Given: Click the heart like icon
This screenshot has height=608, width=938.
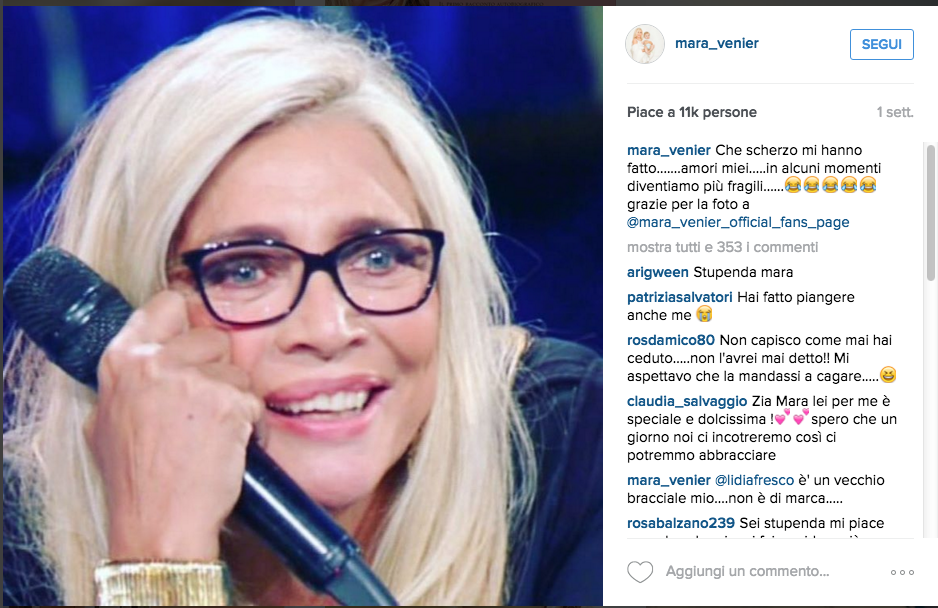Looking at the screenshot, I should (x=639, y=572).
